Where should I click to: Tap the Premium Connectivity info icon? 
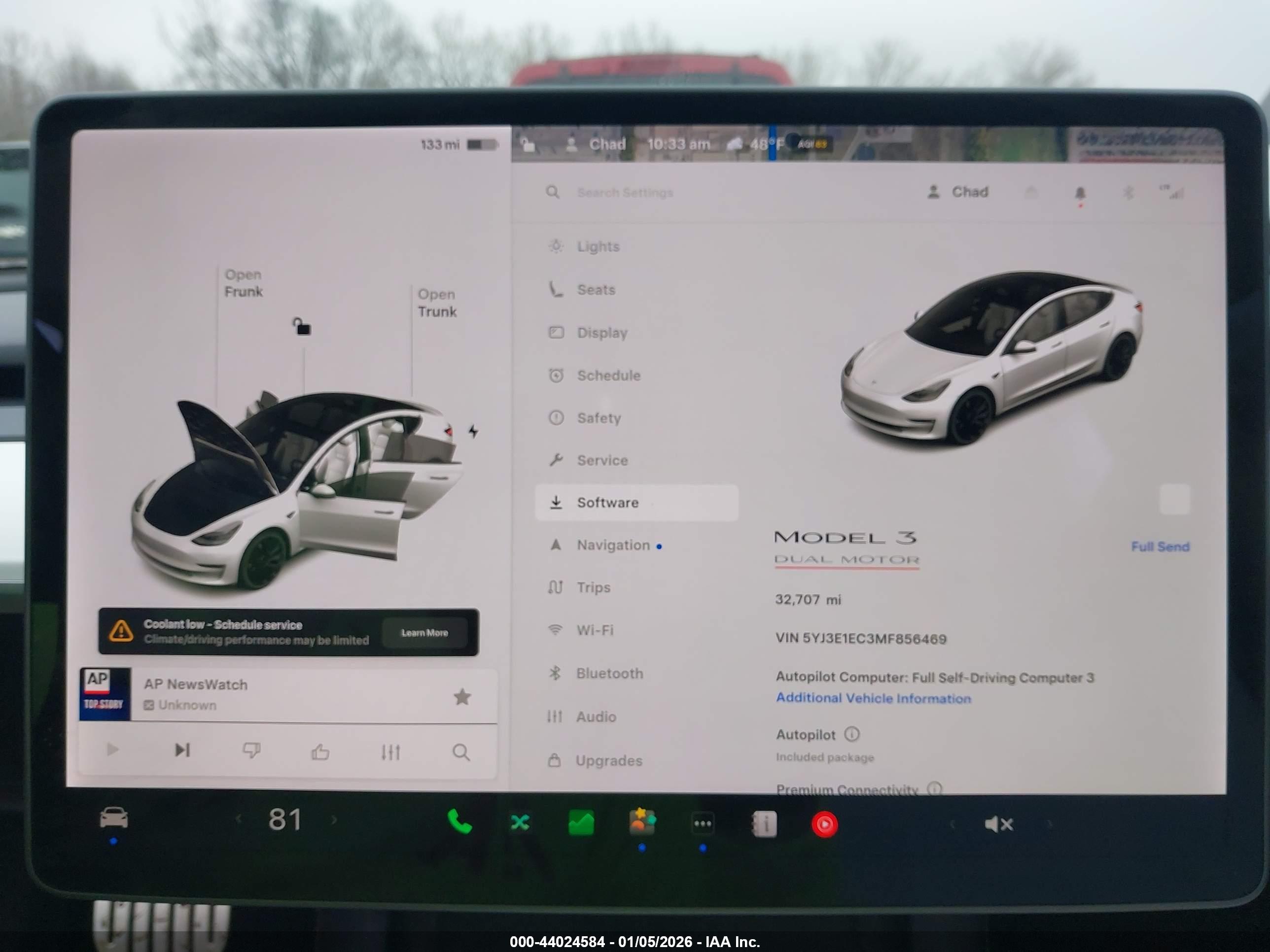pyautogui.click(x=935, y=789)
